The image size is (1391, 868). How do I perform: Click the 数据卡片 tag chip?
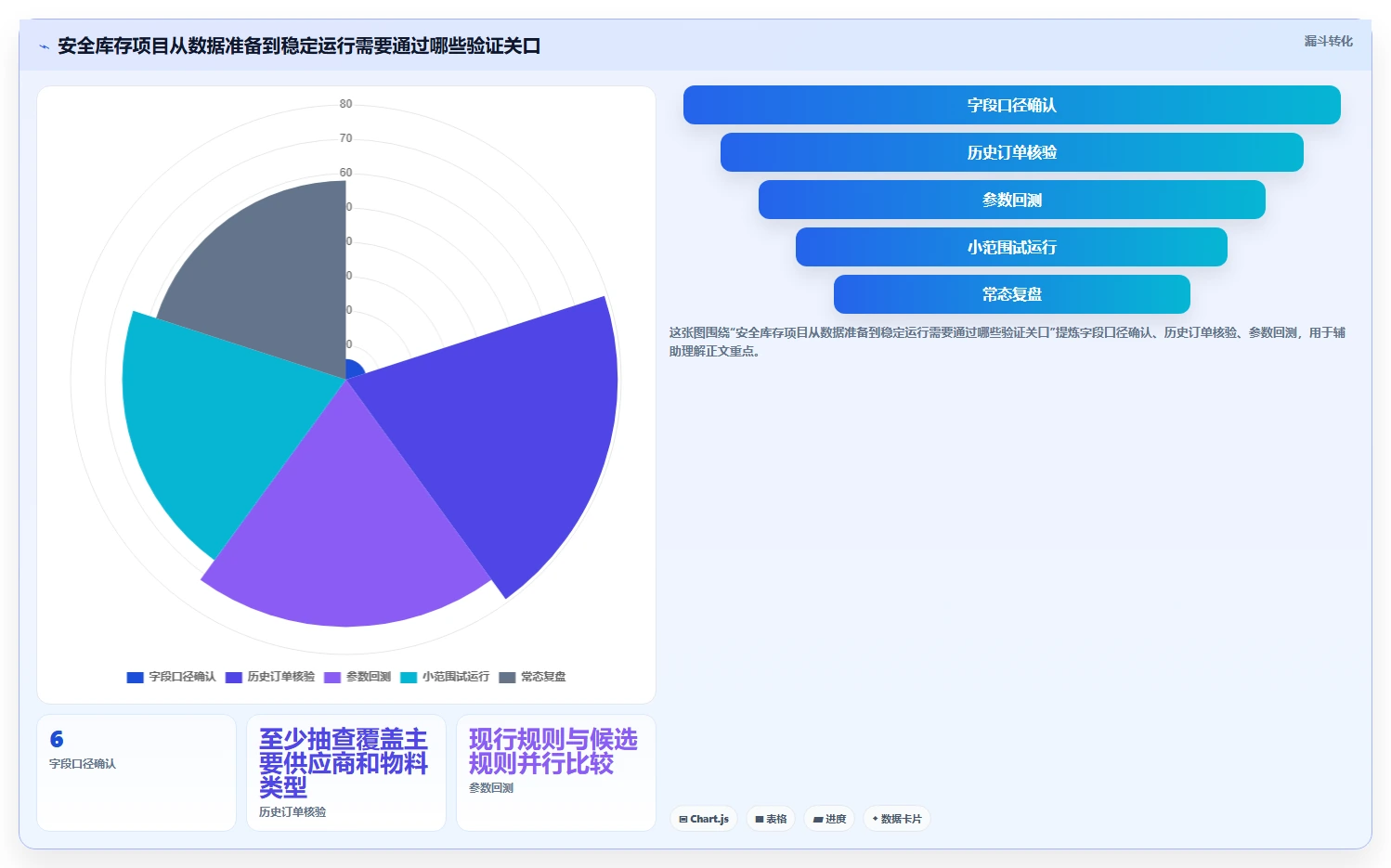(897, 819)
